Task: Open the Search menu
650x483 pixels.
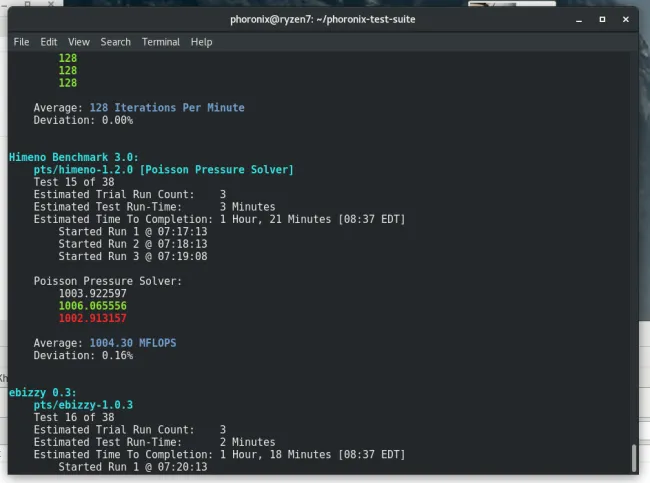Action: coord(115,42)
